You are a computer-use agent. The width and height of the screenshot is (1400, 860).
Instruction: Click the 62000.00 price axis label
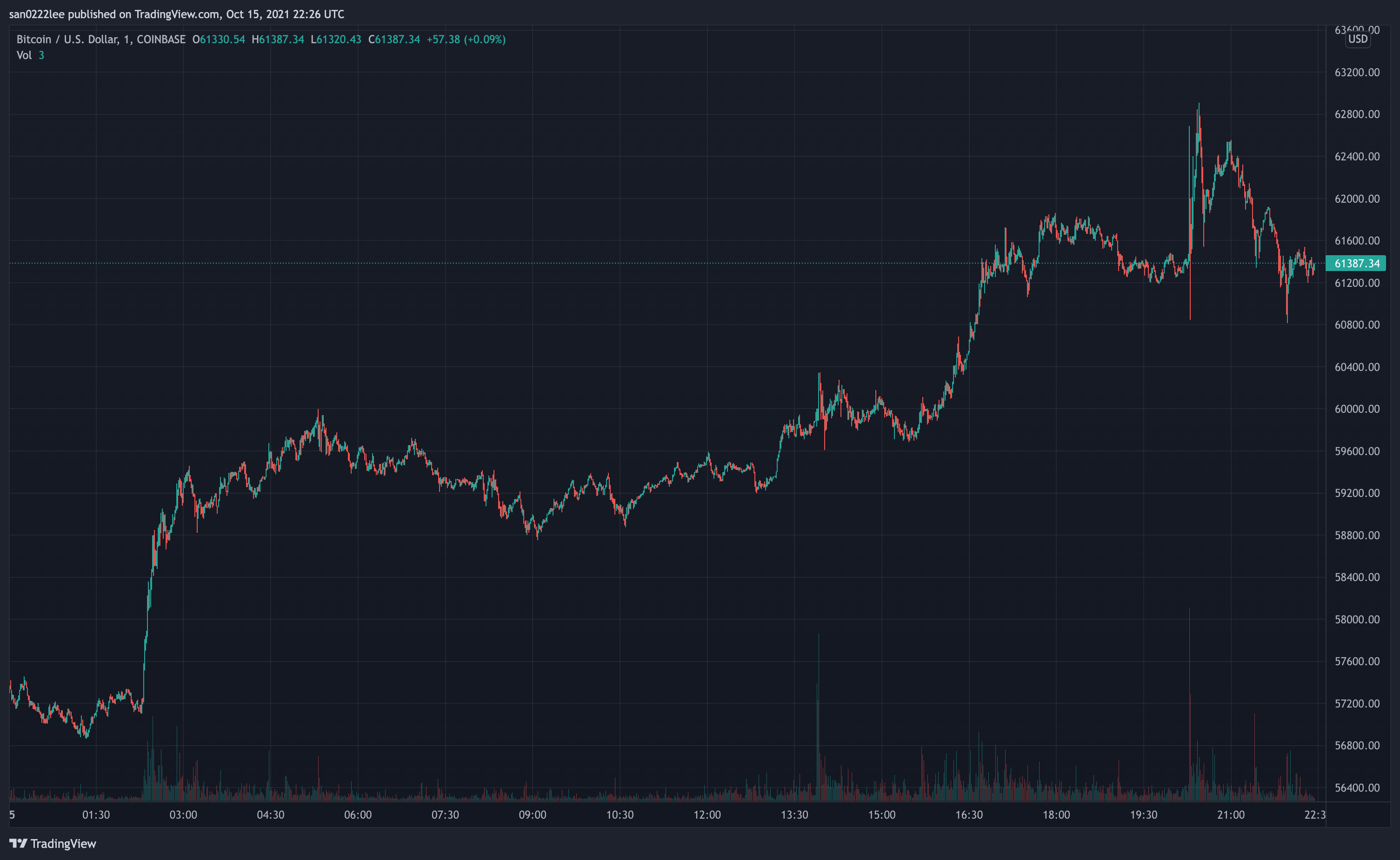pyautogui.click(x=1357, y=198)
